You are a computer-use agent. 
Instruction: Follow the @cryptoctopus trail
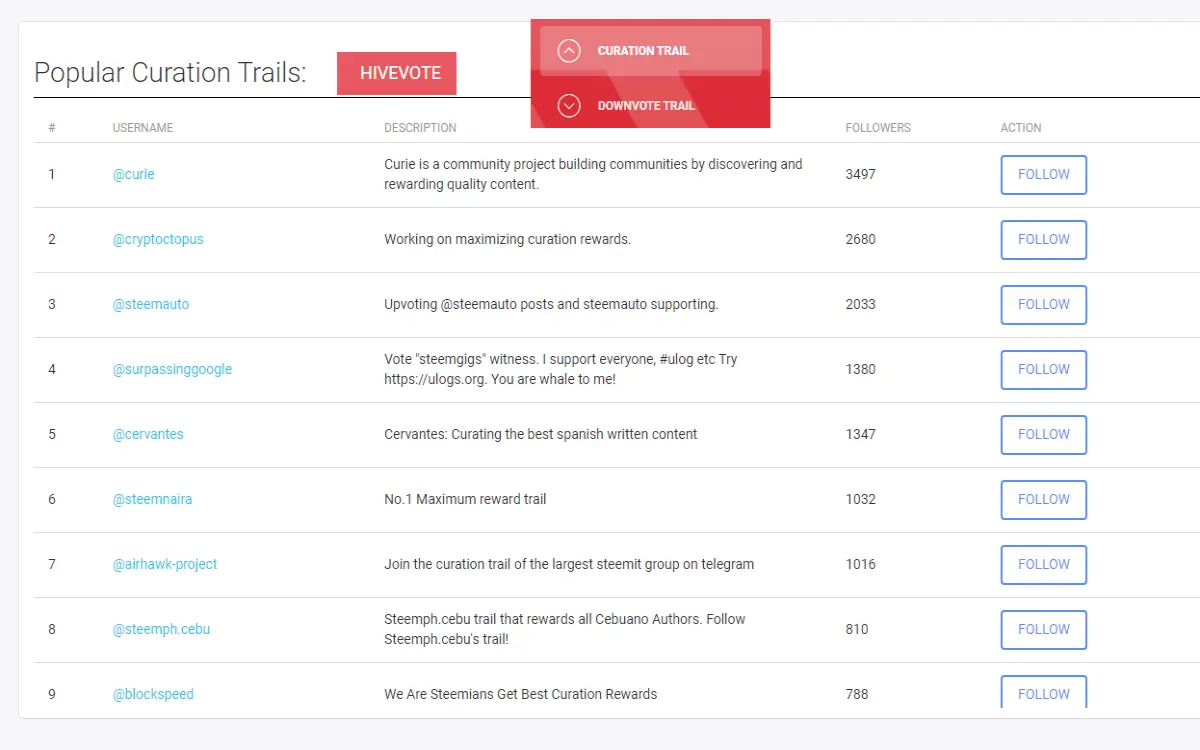pyautogui.click(x=1044, y=240)
